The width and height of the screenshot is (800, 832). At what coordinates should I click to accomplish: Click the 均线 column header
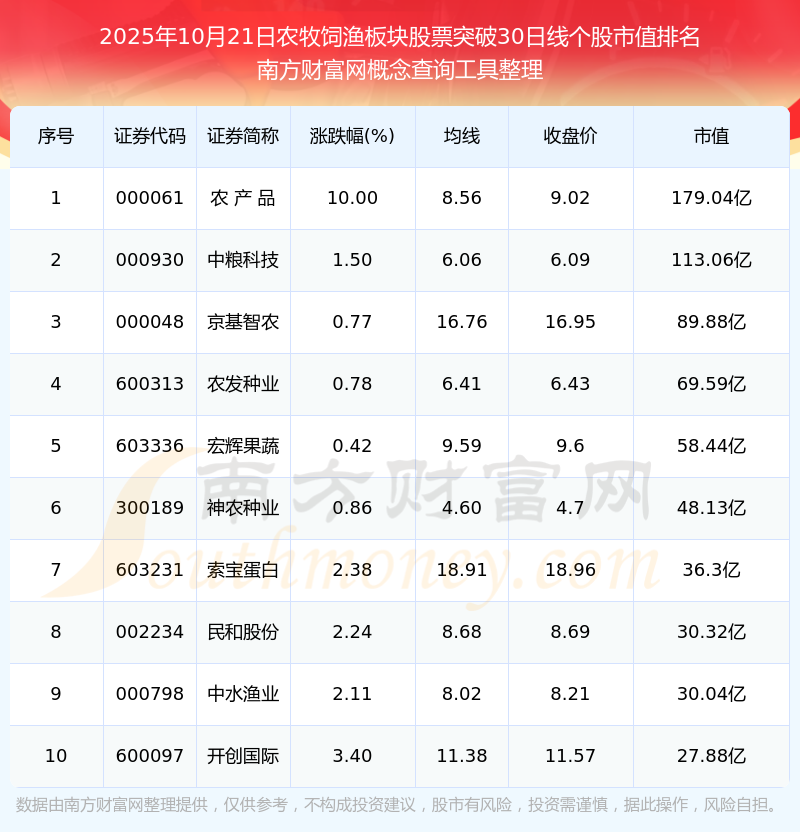pyautogui.click(x=462, y=136)
